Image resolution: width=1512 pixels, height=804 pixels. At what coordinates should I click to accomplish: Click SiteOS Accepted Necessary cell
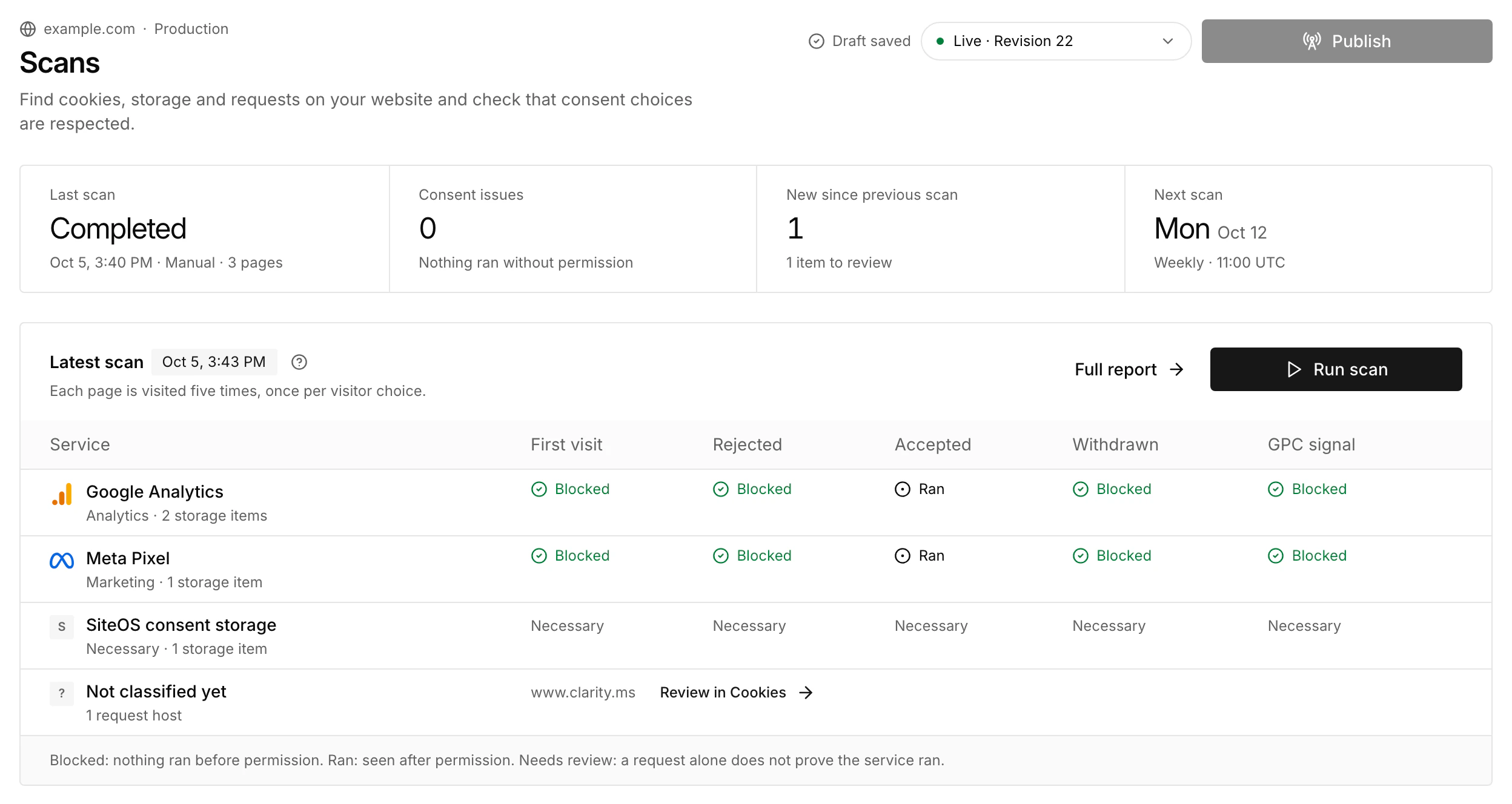931,626
